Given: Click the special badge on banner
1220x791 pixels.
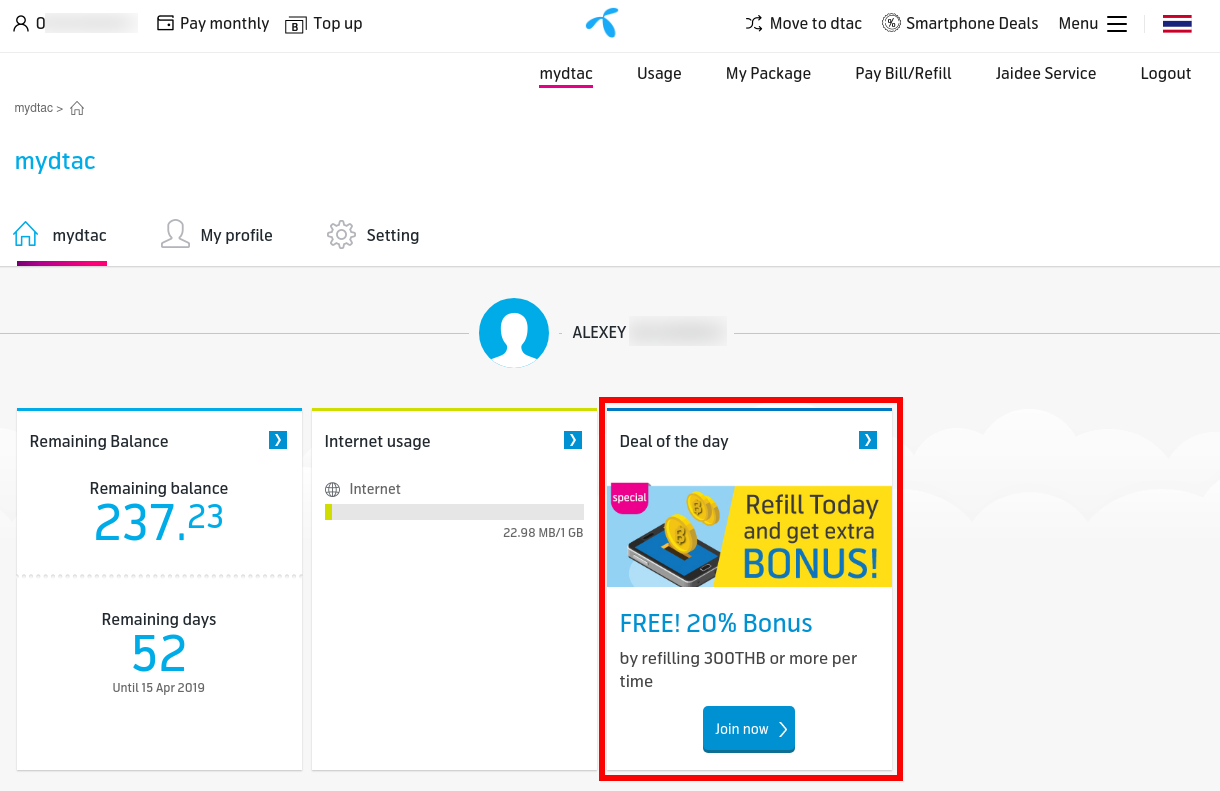Looking at the screenshot, I should tap(629, 497).
